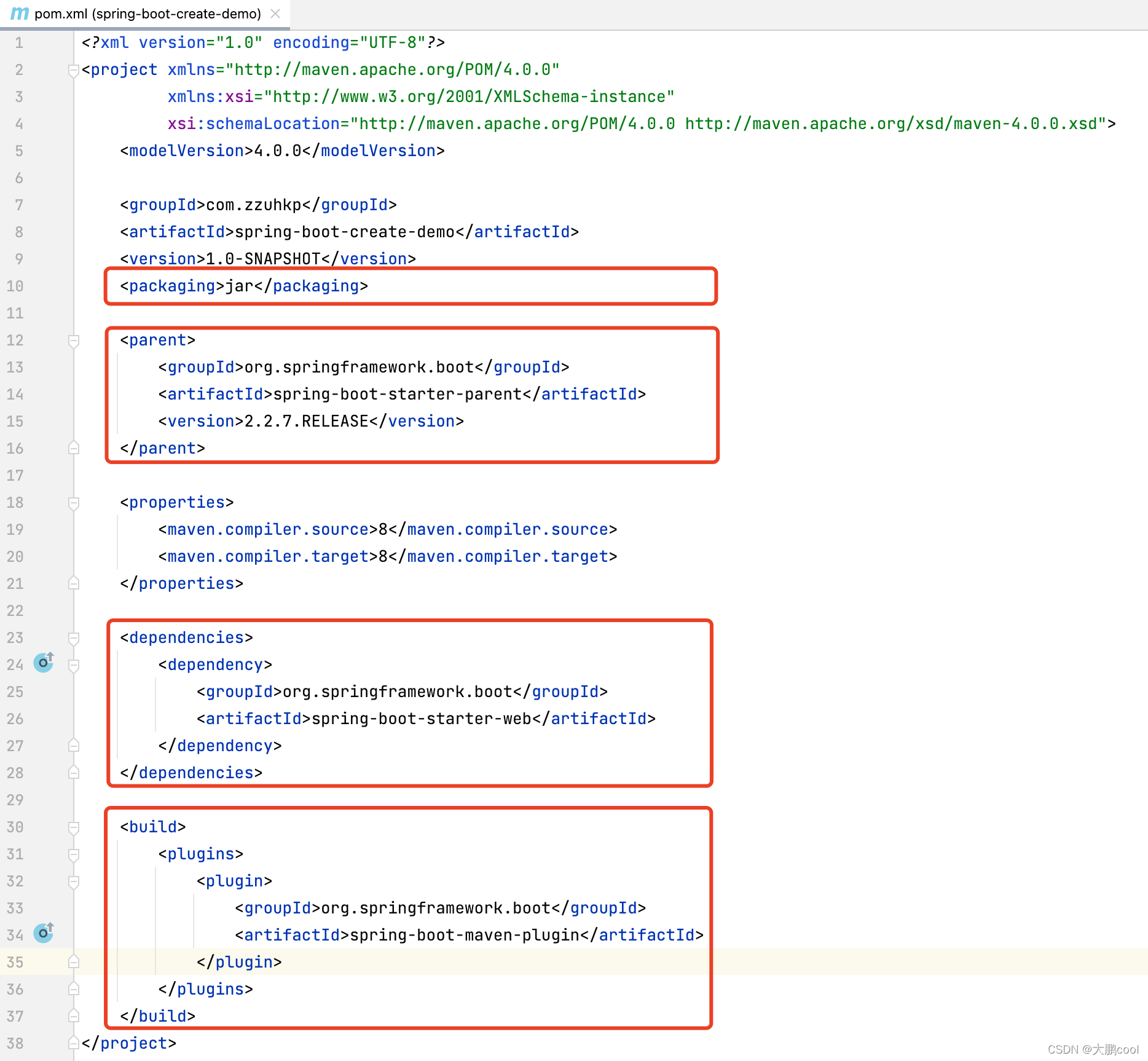1148x1061 pixels.
Task: Click the opening <dependencies> tag
Action: coord(187,638)
